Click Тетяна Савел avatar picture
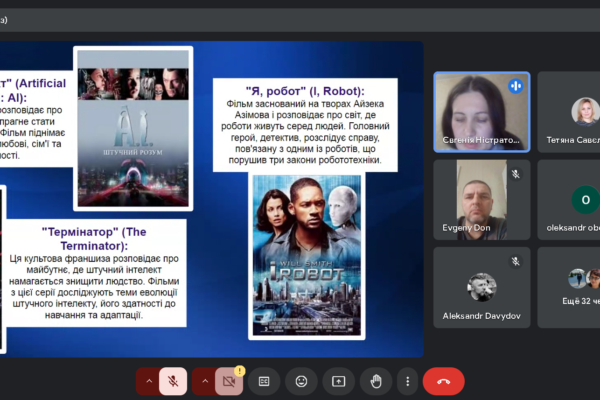Screen dimensions: 600x400 585,112
